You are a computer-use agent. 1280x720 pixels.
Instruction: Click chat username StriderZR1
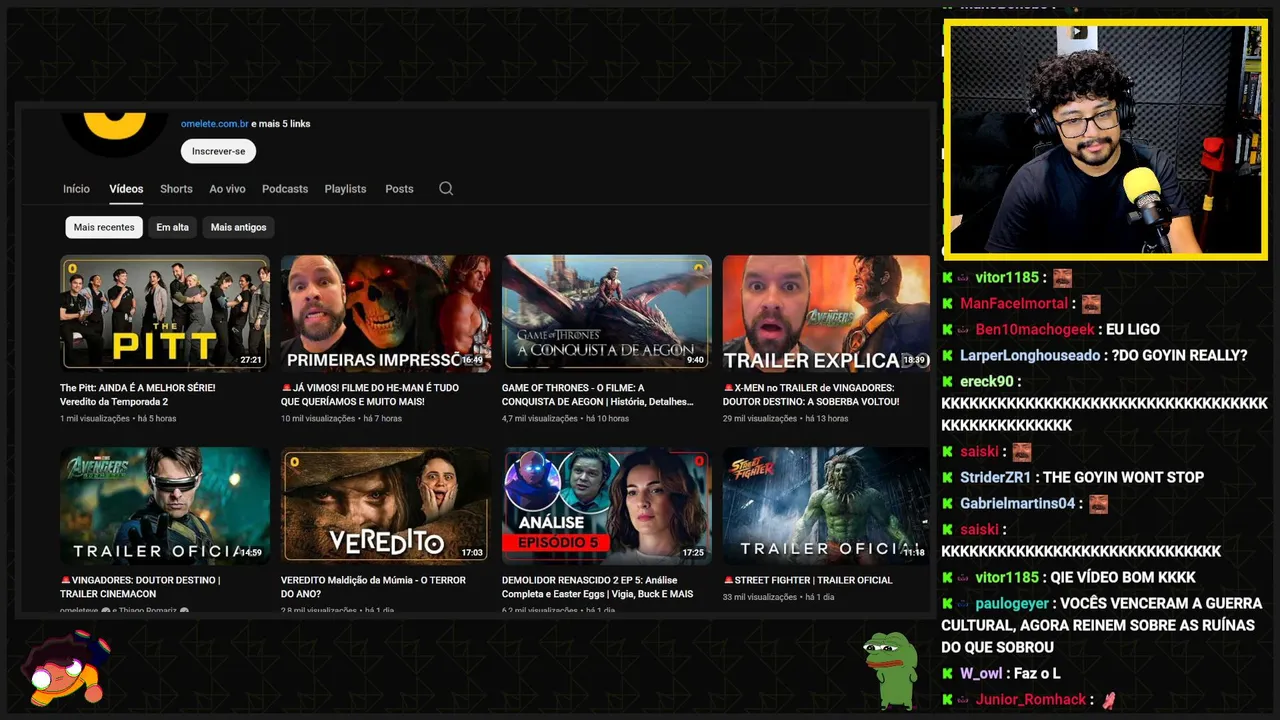(x=995, y=477)
